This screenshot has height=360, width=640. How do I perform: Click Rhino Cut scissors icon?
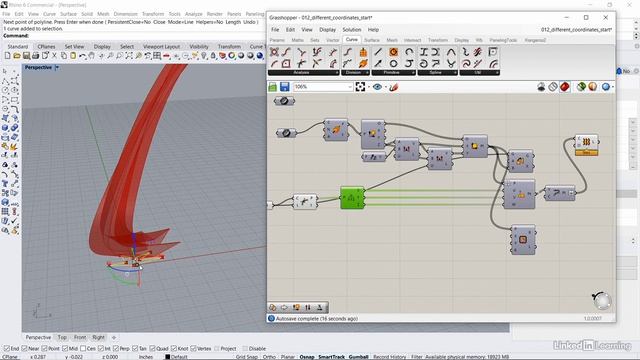tap(54, 56)
